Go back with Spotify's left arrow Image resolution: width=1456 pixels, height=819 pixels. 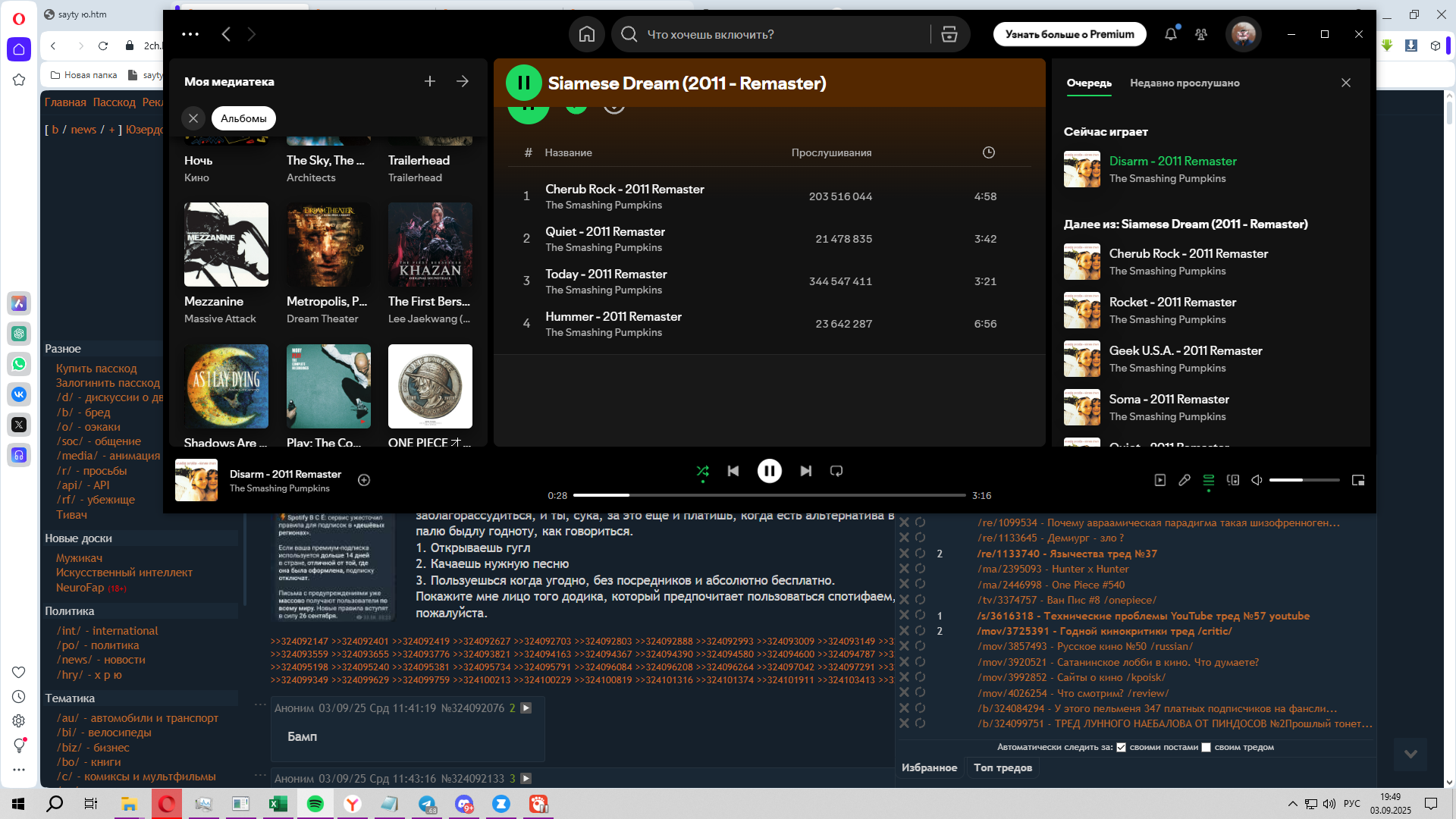pyautogui.click(x=226, y=34)
